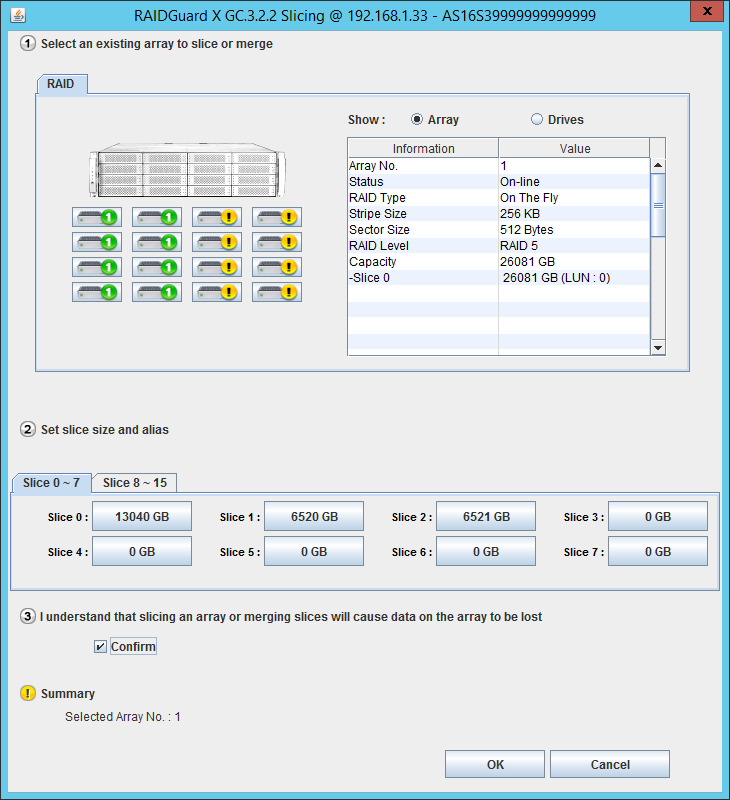The image size is (730, 800).
Task: Select the bottom-row fourth-column yellow warning drive icon
Action: tap(277, 292)
